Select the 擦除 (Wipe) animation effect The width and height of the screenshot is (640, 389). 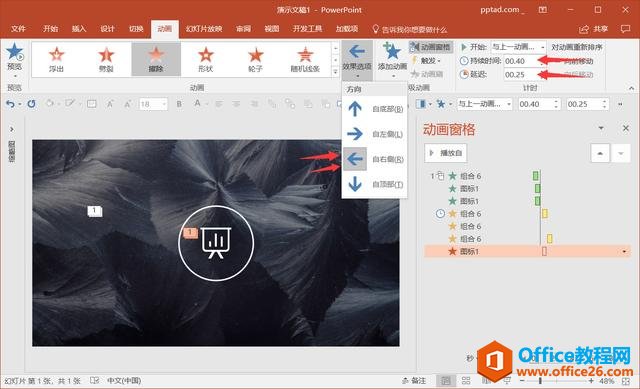click(156, 59)
